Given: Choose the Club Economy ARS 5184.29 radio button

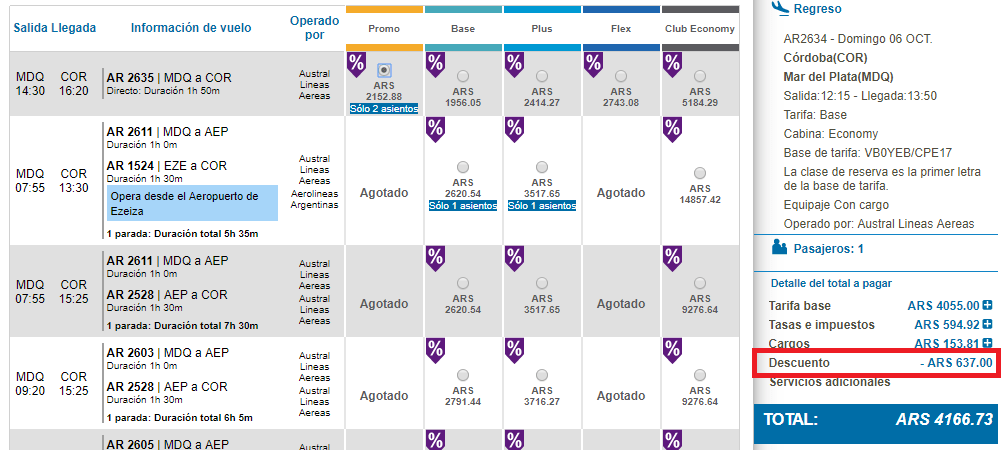Looking at the screenshot, I should 700,77.
